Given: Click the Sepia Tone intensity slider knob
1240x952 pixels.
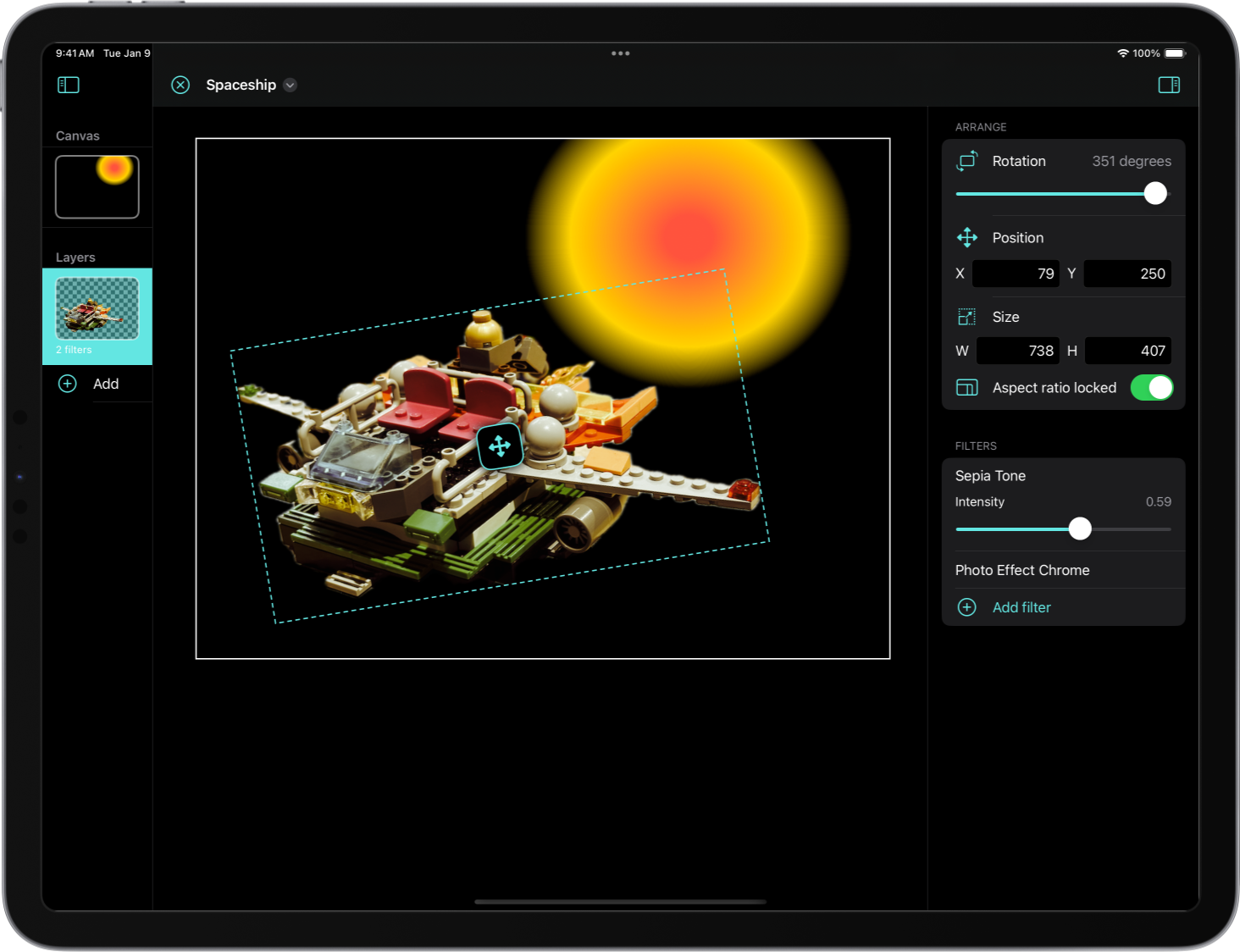Looking at the screenshot, I should [1080, 529].
